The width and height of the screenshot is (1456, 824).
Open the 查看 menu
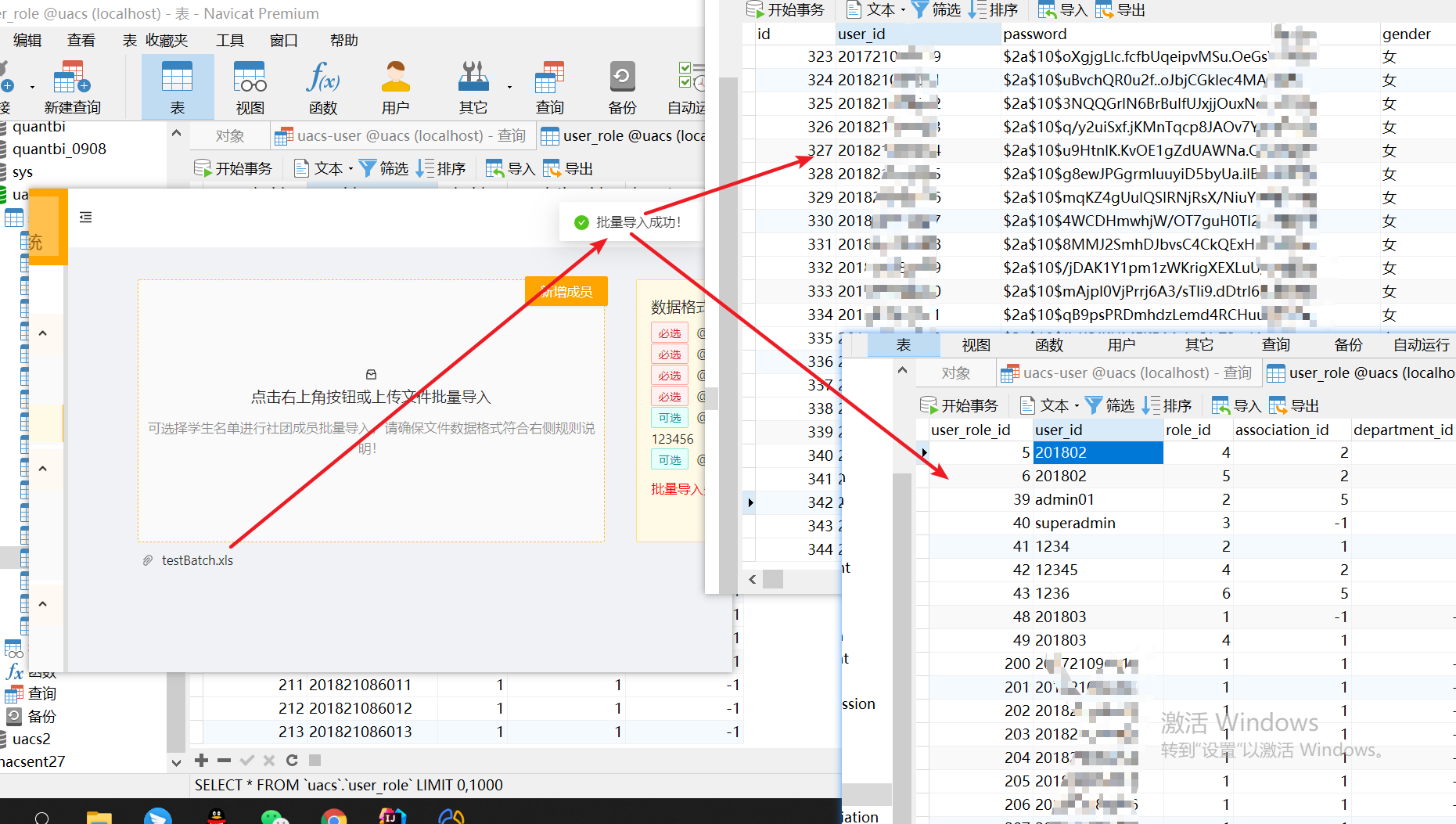click(81, 40)
